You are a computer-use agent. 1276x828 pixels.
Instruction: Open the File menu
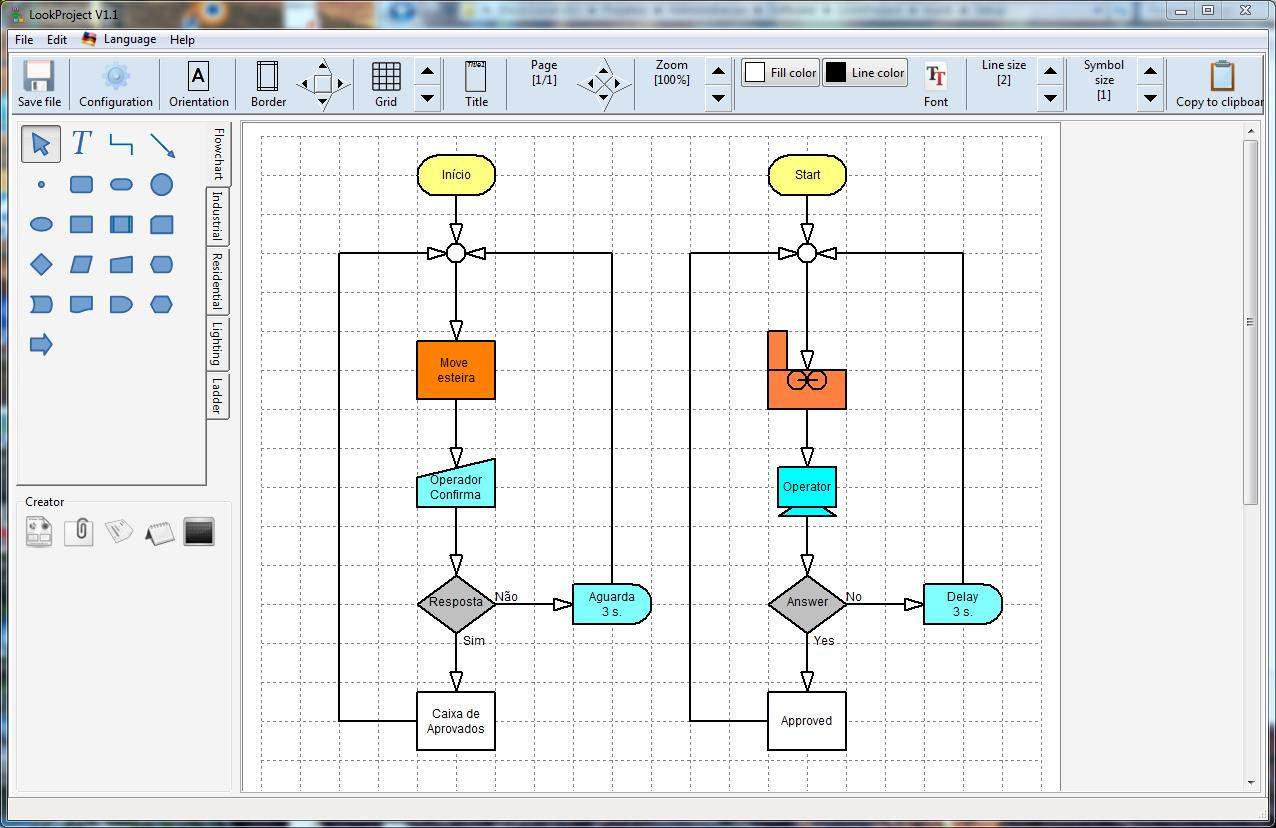(x=24, y=40)
